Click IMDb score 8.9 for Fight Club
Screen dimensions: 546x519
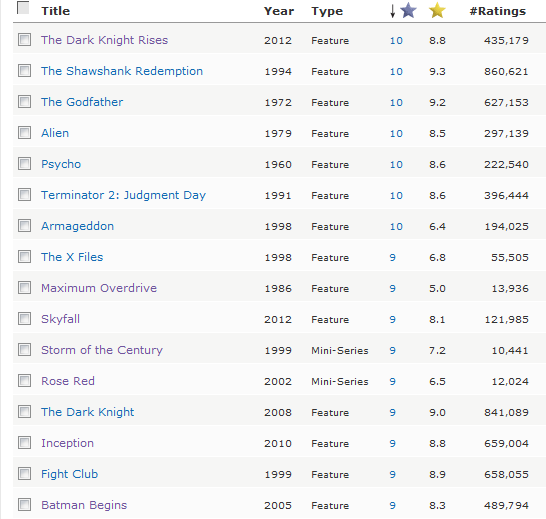(437, 474)
